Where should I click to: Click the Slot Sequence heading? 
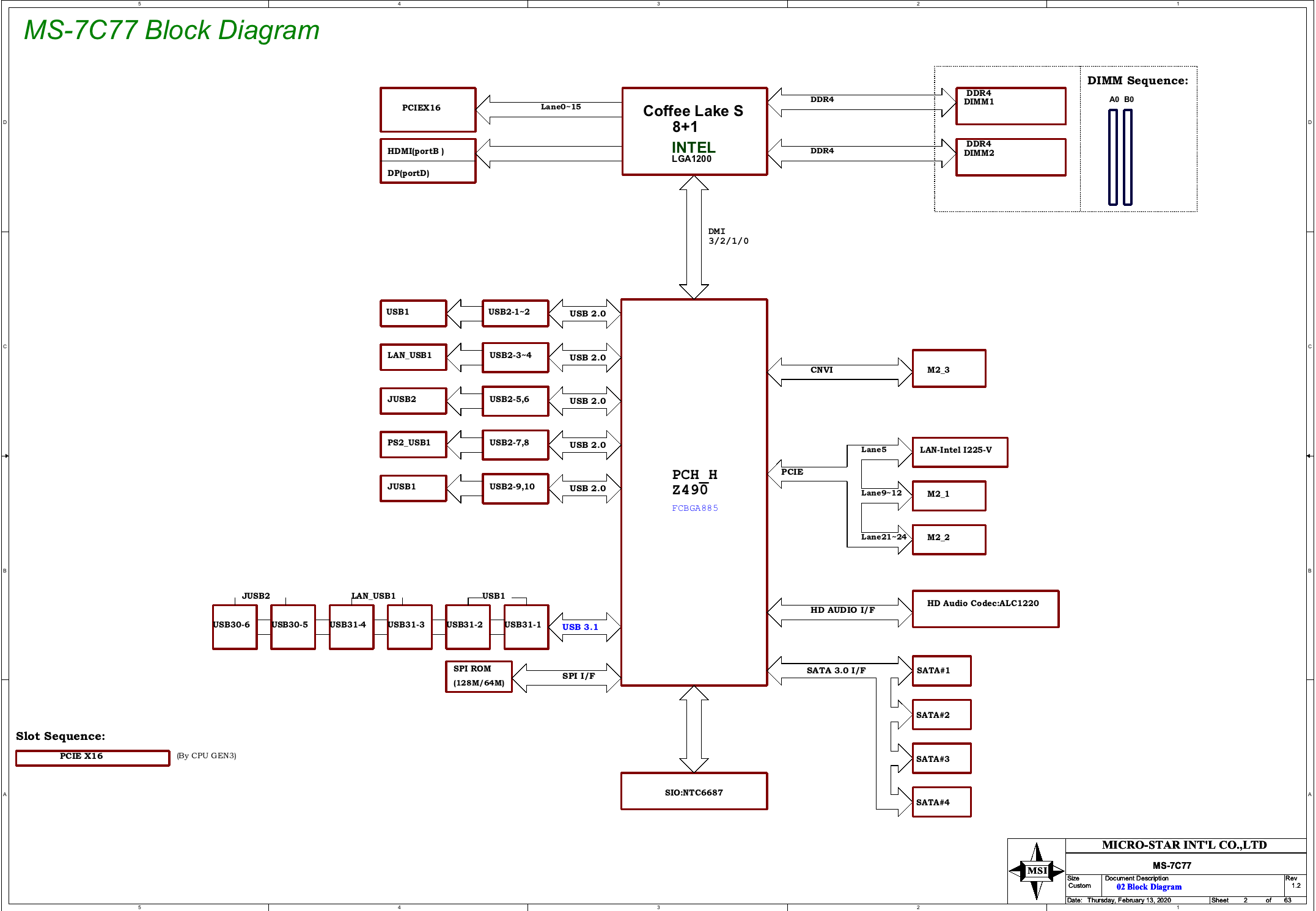[x=61, y=736]
